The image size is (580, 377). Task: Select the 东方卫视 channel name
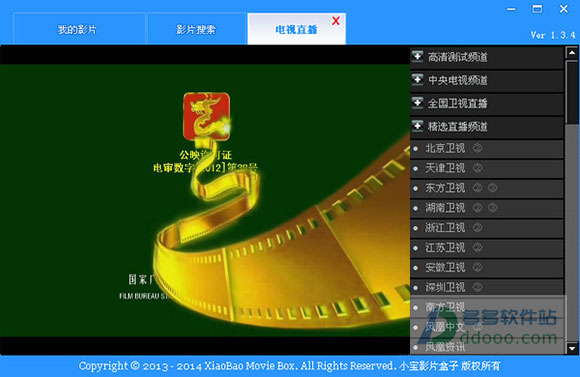pyautogui.click(x=445, y=188)
